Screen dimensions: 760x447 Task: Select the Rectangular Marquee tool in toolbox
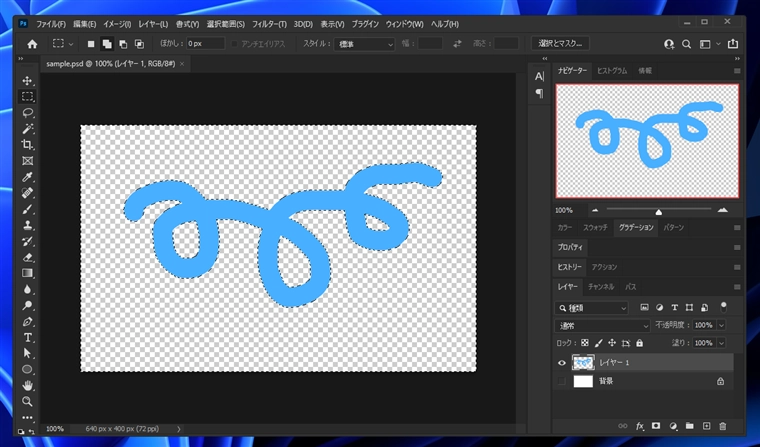[x=27, y=96]
